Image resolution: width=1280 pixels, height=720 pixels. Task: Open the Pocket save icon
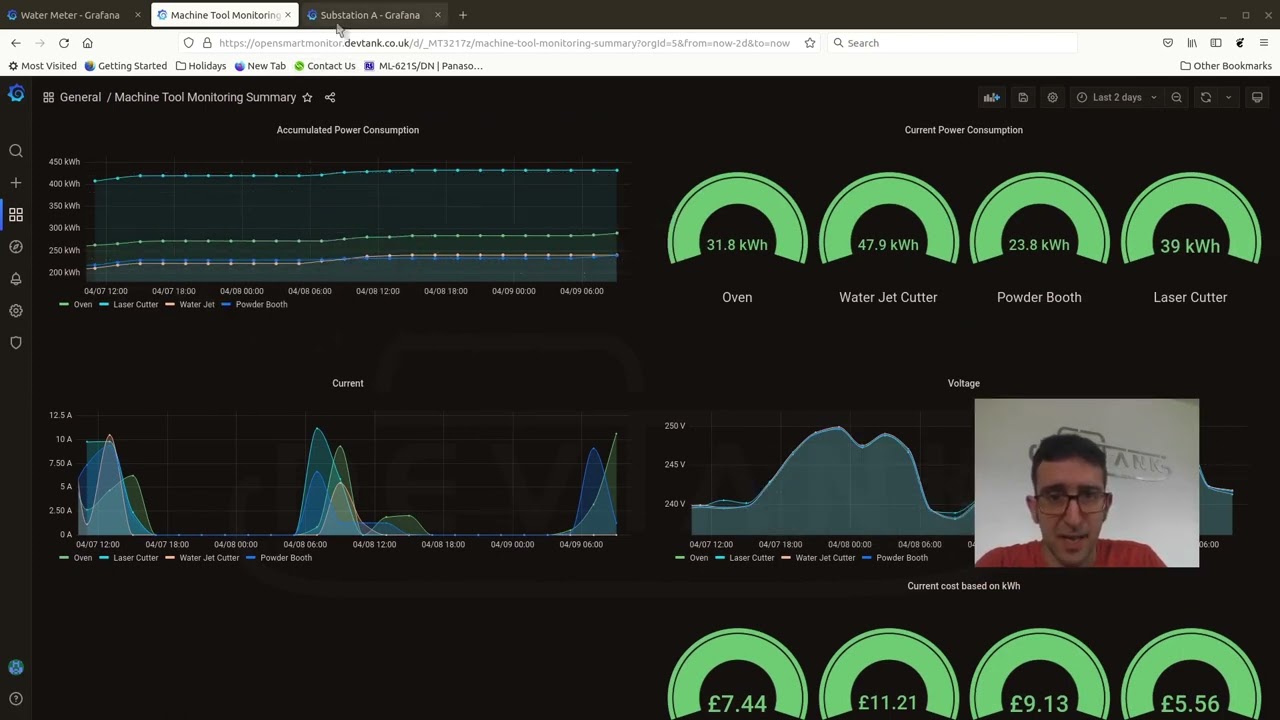point(1168,43)
